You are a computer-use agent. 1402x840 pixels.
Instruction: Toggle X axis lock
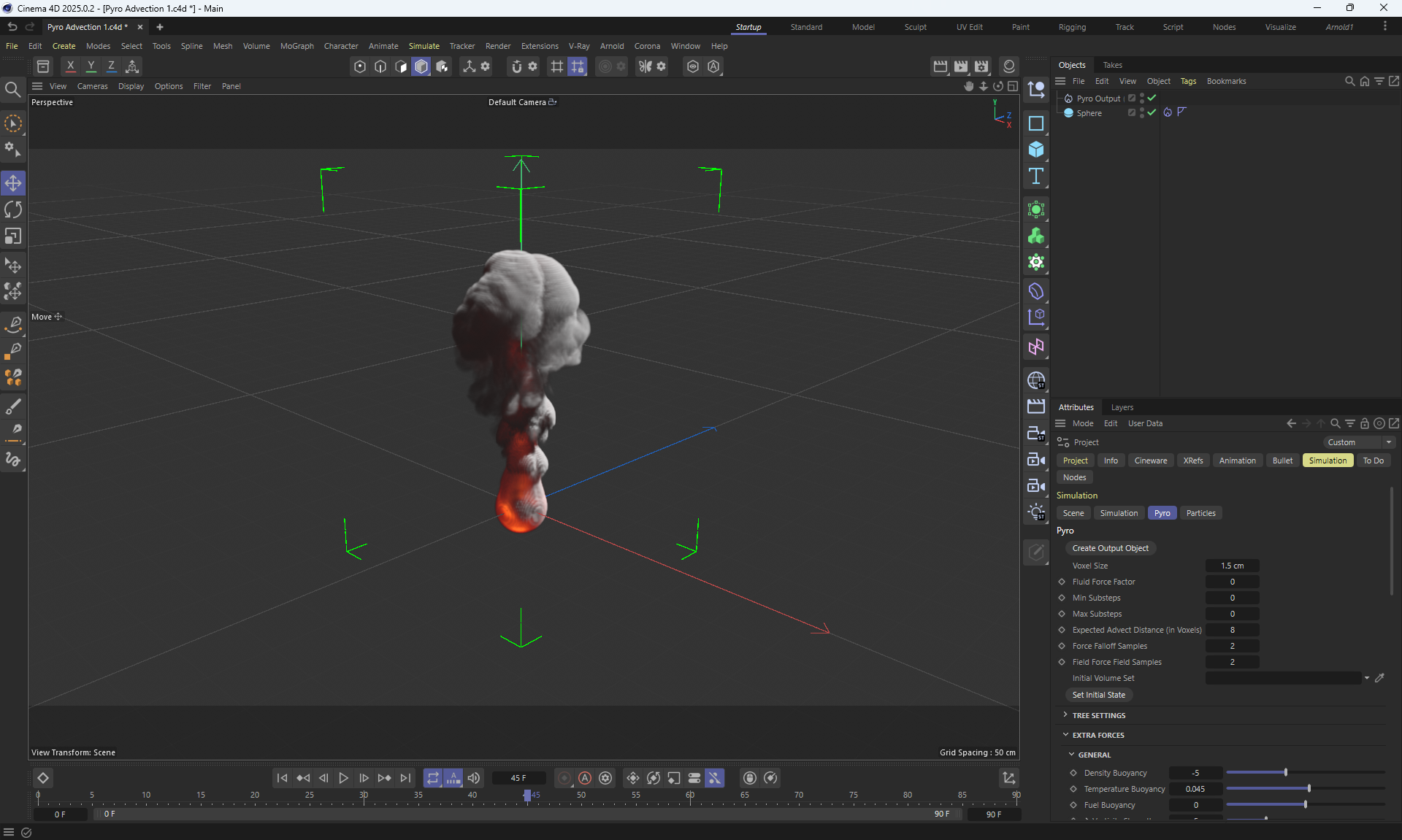(70, 66)
